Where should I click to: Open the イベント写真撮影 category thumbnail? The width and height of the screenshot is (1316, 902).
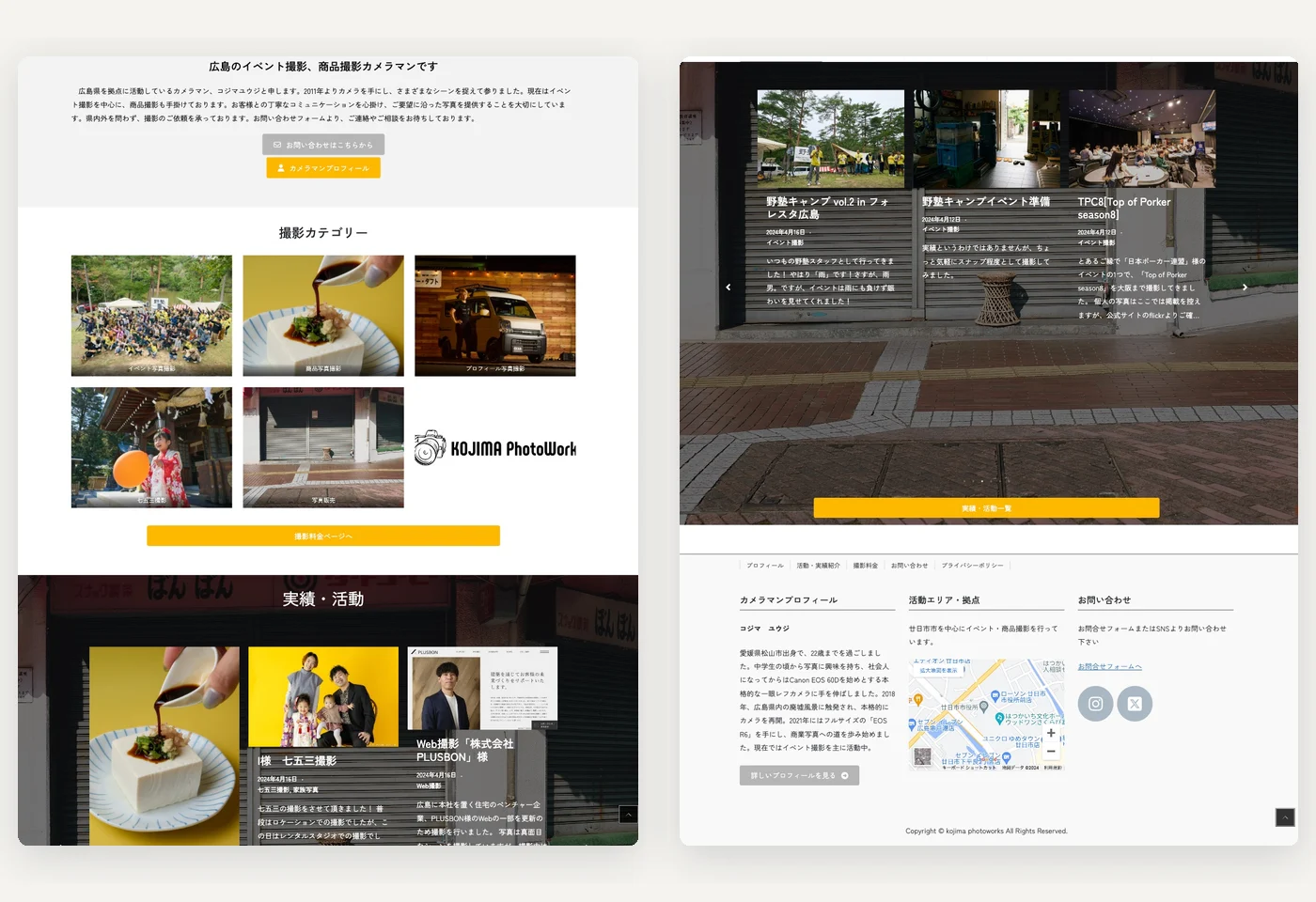tap(151, 316)
